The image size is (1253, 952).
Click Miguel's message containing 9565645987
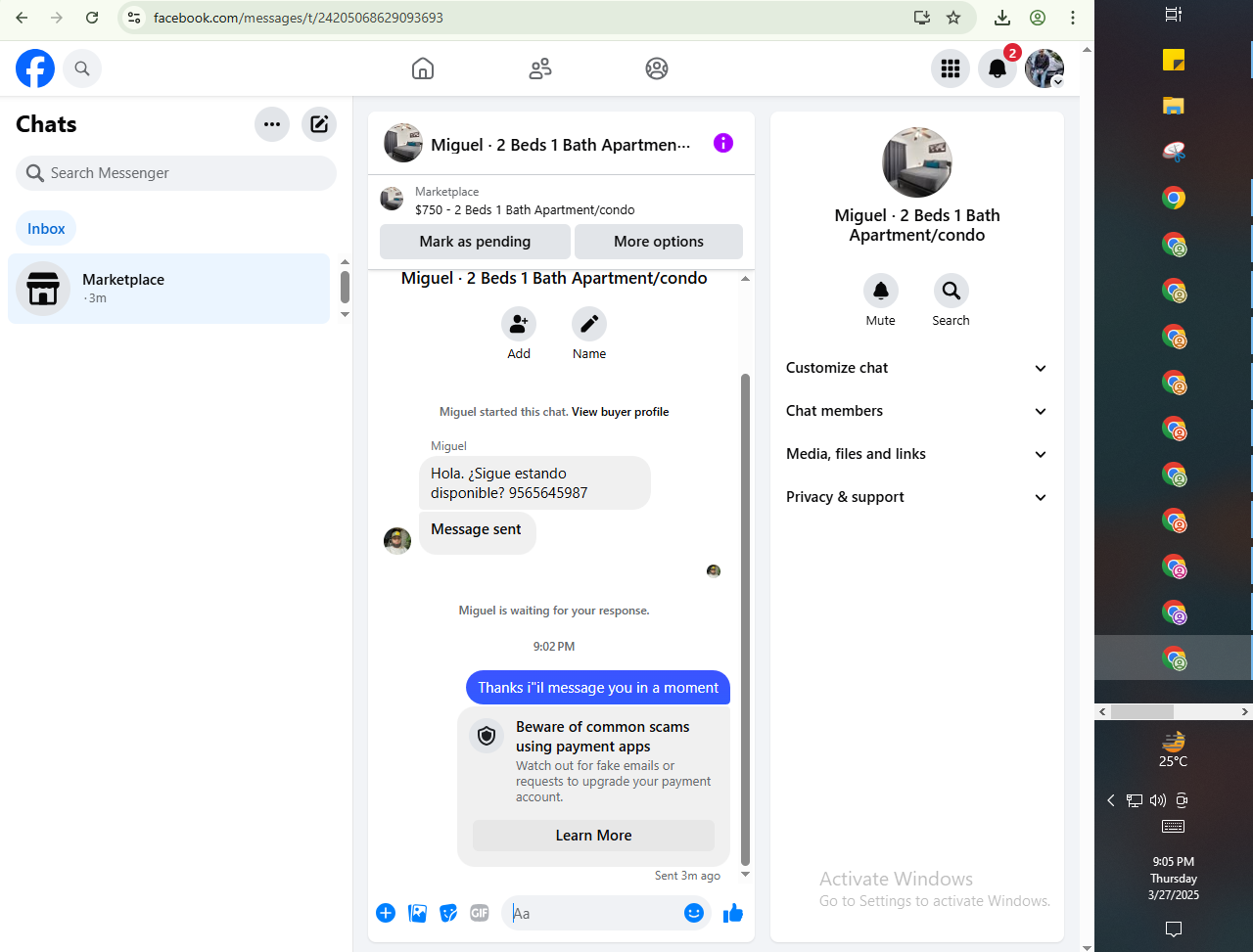(x=534, y=483)
